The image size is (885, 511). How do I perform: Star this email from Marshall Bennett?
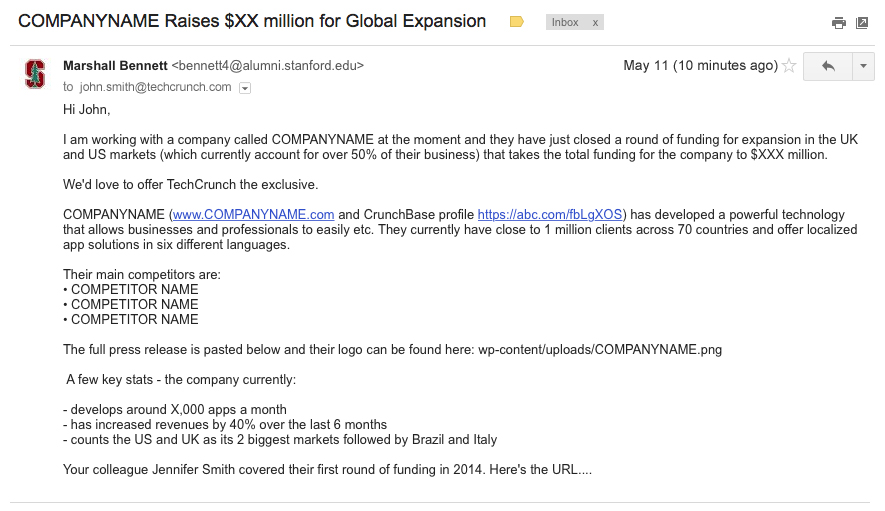789,66
